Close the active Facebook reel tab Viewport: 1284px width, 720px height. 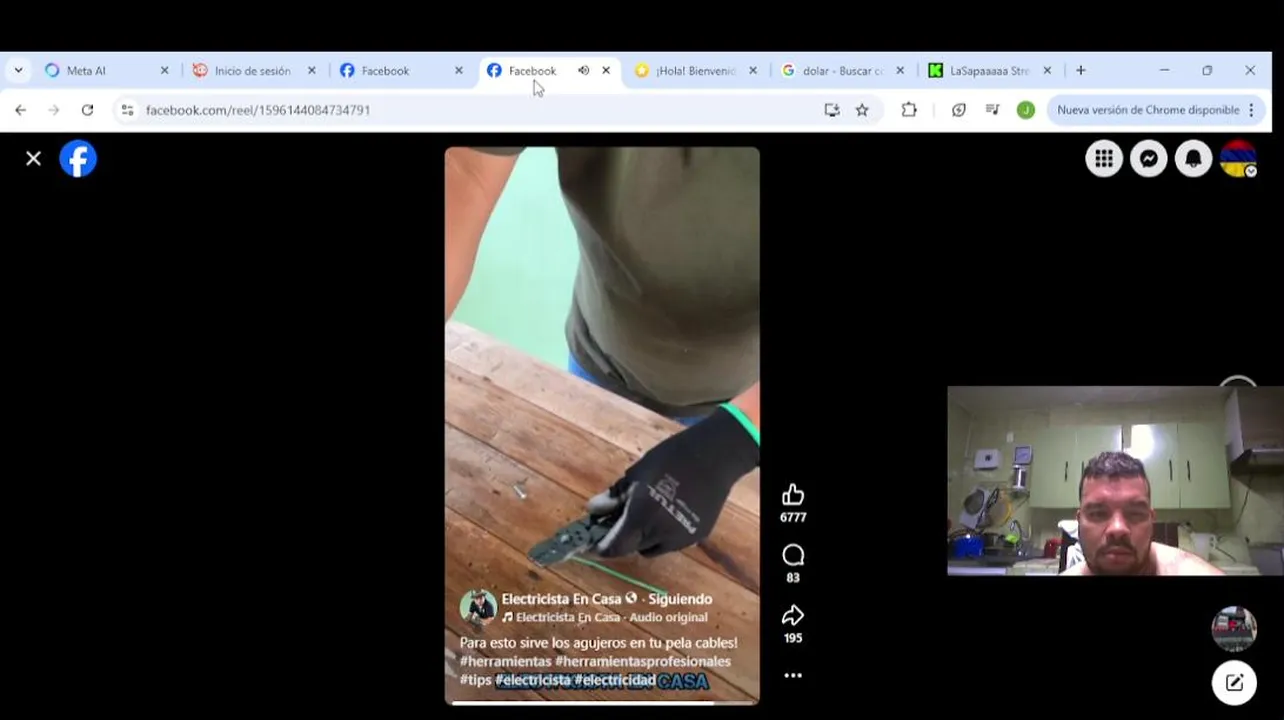click(606, 71)
